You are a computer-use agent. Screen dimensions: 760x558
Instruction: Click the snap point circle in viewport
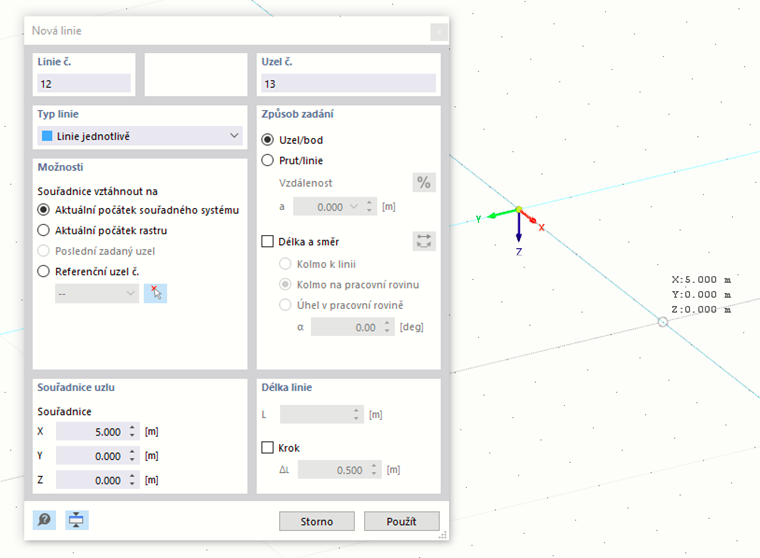coord(663,322)
